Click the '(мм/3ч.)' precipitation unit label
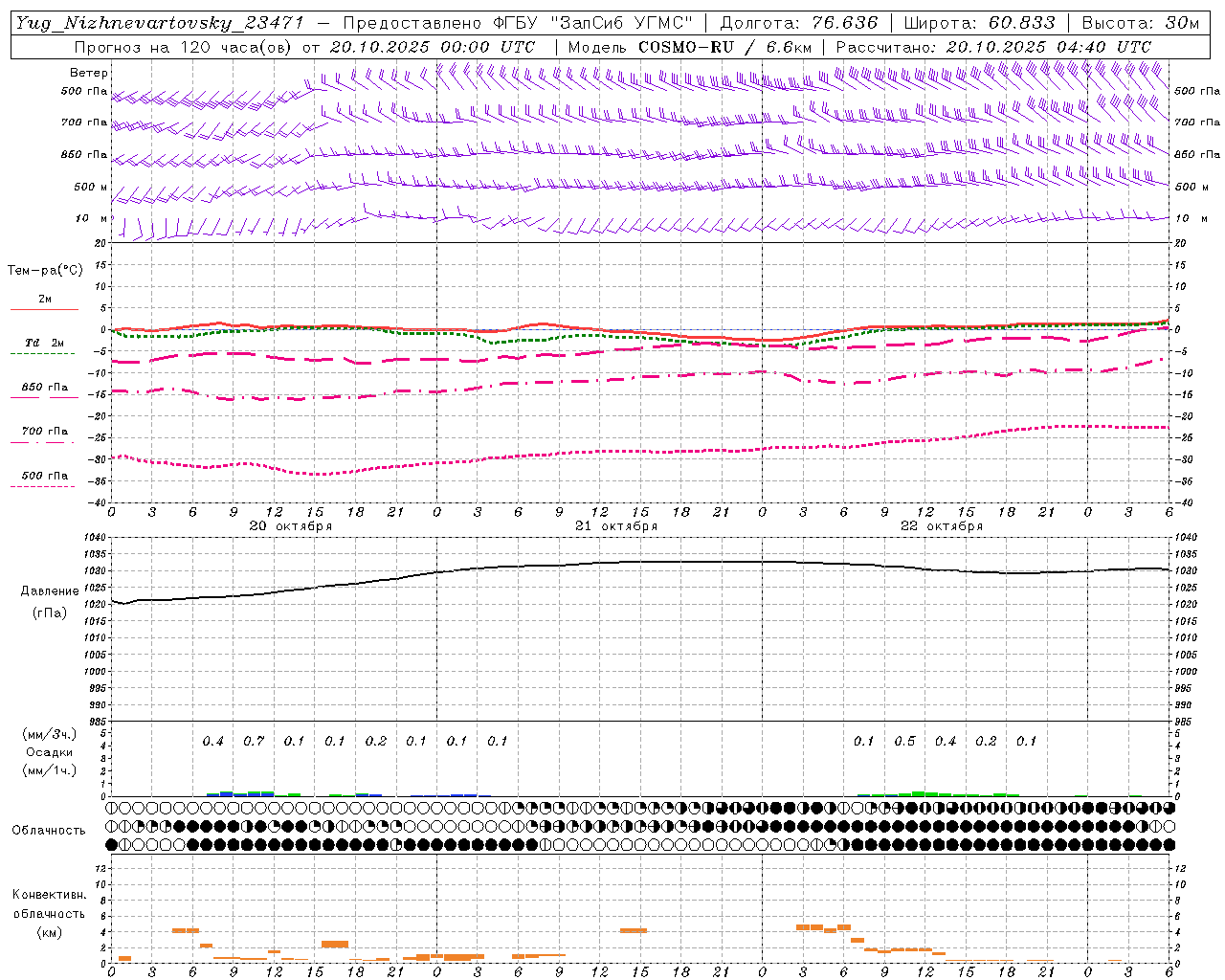The image size is (1225, 980). tap(50, 734)
